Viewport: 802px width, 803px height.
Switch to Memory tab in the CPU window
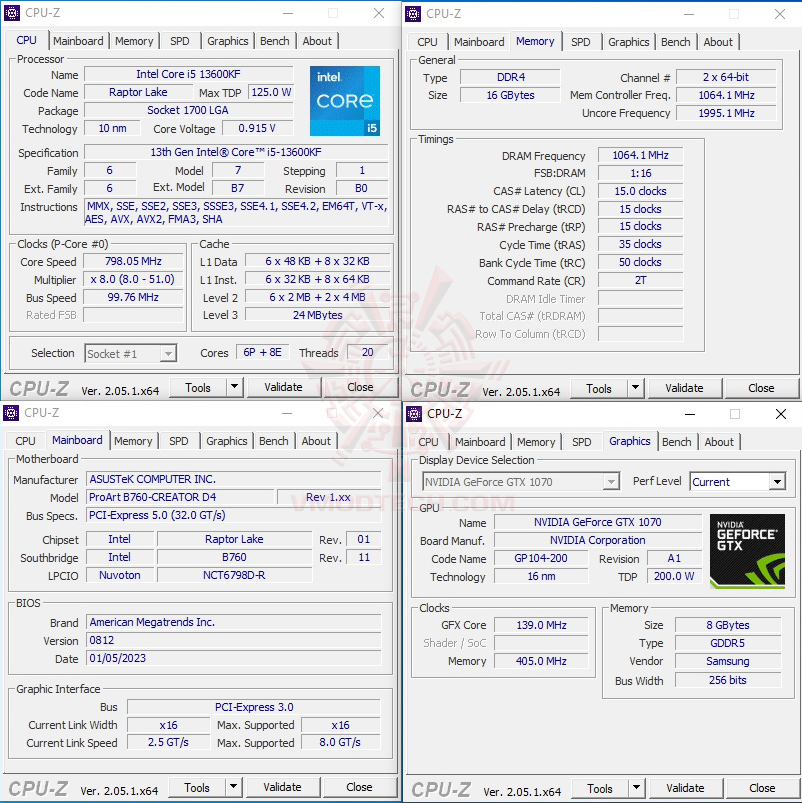click(134, 41)
